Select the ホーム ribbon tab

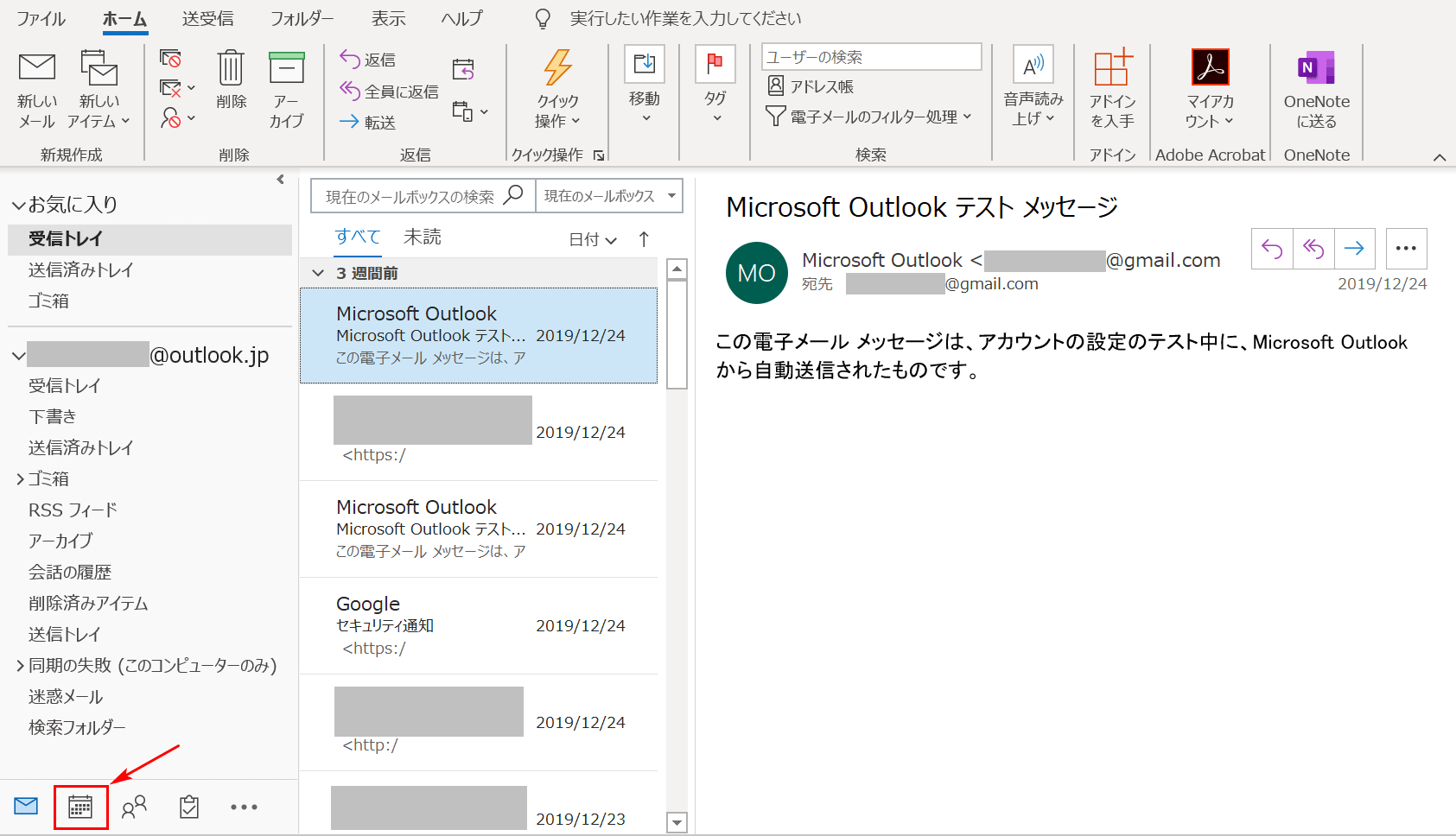(124, 18)
